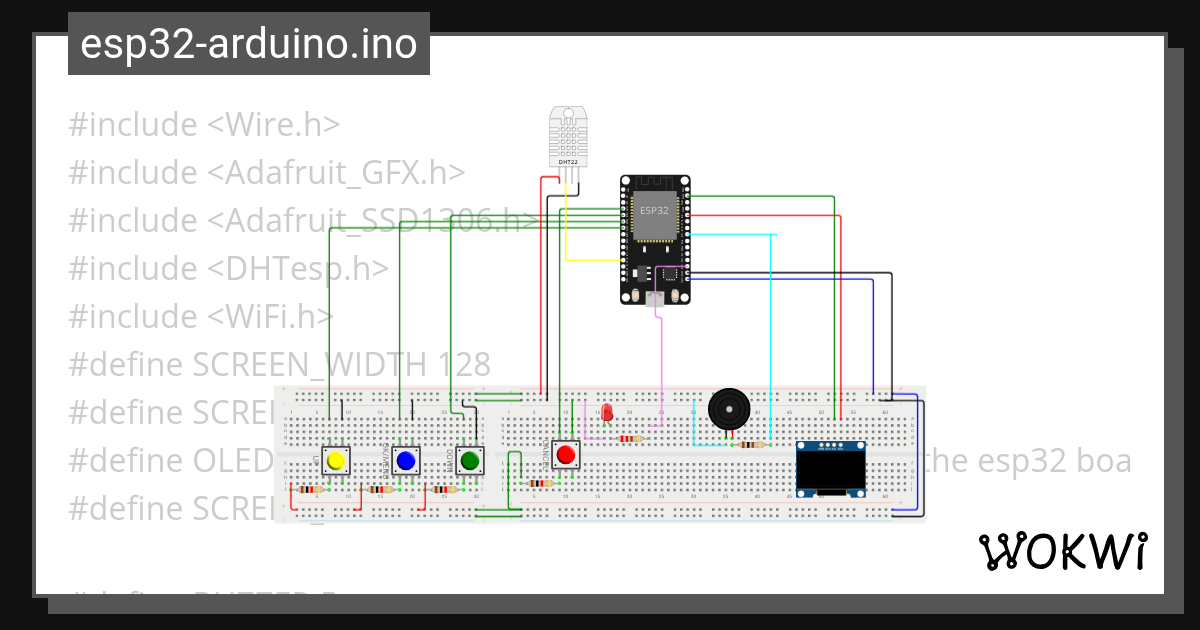Click the resistor under the CANCEL button
1200x630 pixels.
point(540,483)
